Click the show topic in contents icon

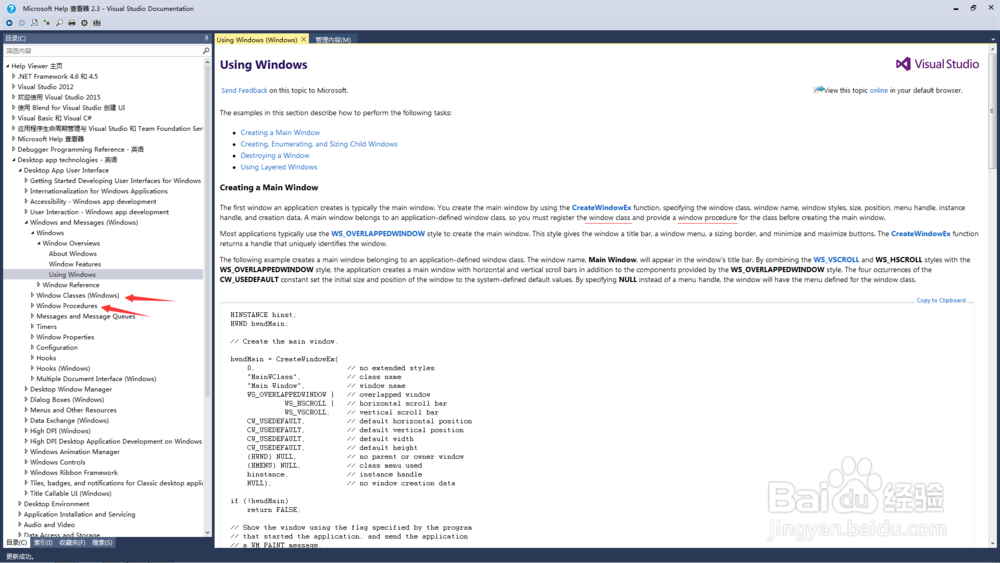[x=34, y=23]
